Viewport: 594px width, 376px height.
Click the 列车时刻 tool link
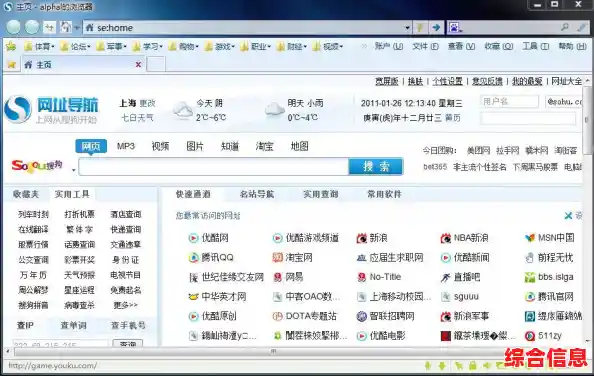33,214
